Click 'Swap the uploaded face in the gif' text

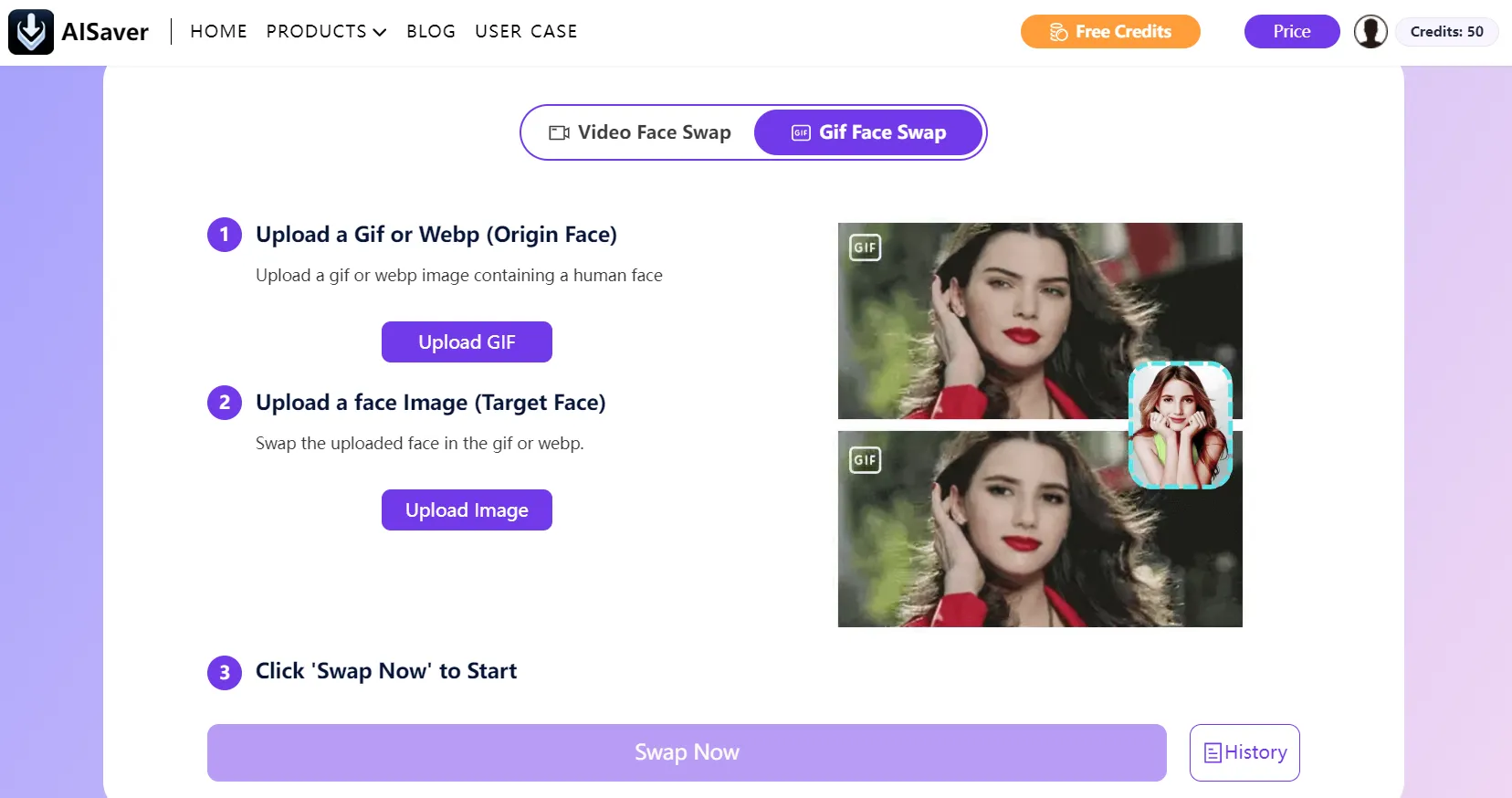pos(419,444)
